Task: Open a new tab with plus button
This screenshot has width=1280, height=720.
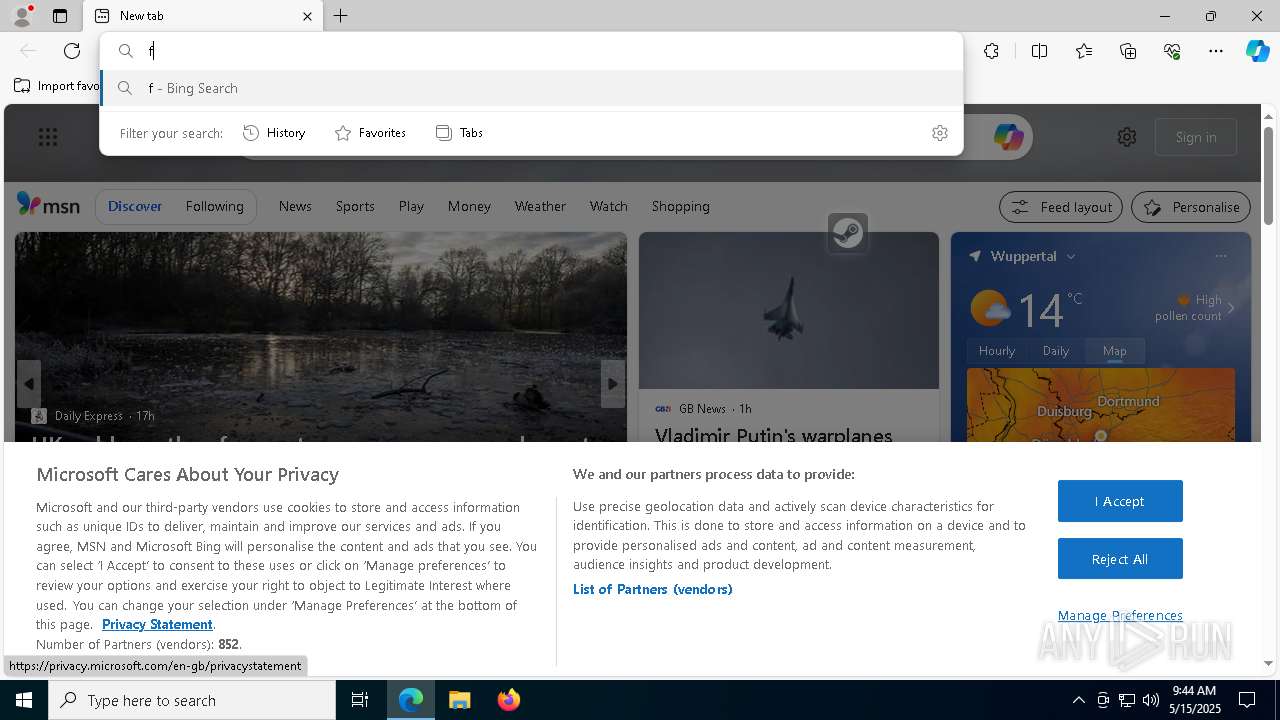Action: [341, 16]
